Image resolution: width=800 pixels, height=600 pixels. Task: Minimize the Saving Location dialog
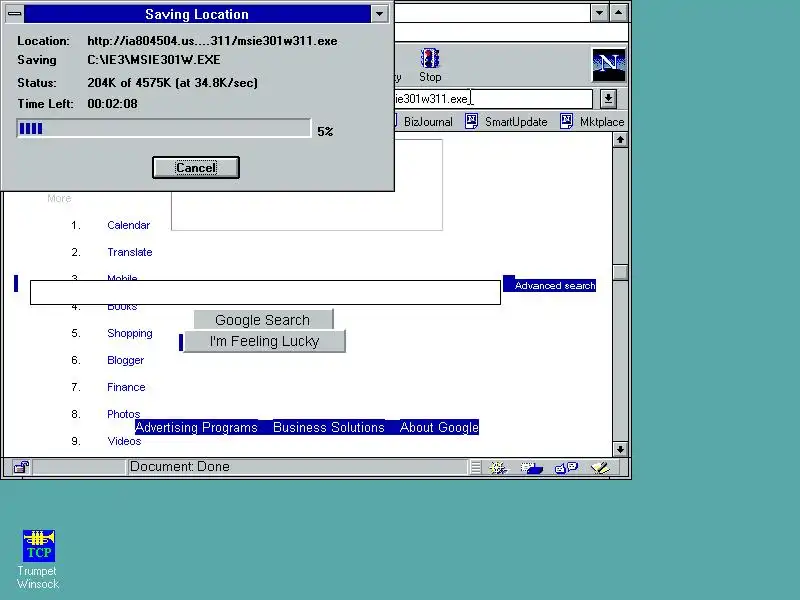[x=379, y=14]
